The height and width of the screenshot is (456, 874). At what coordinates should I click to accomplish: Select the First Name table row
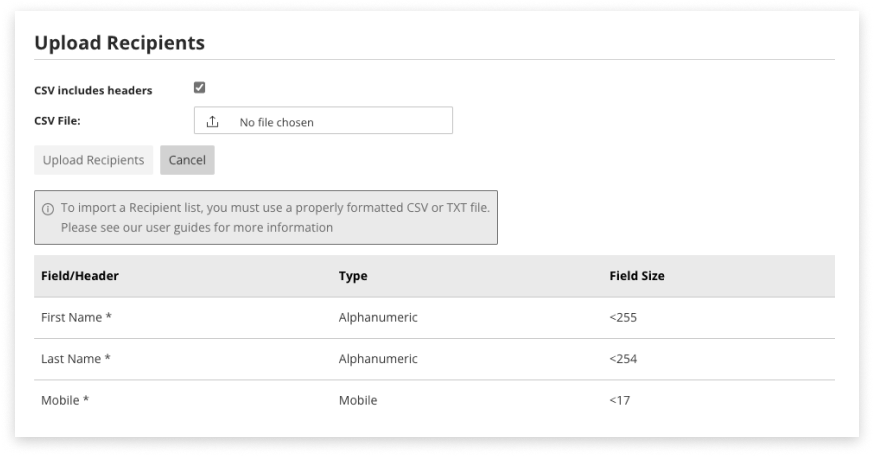click(434, 318)
